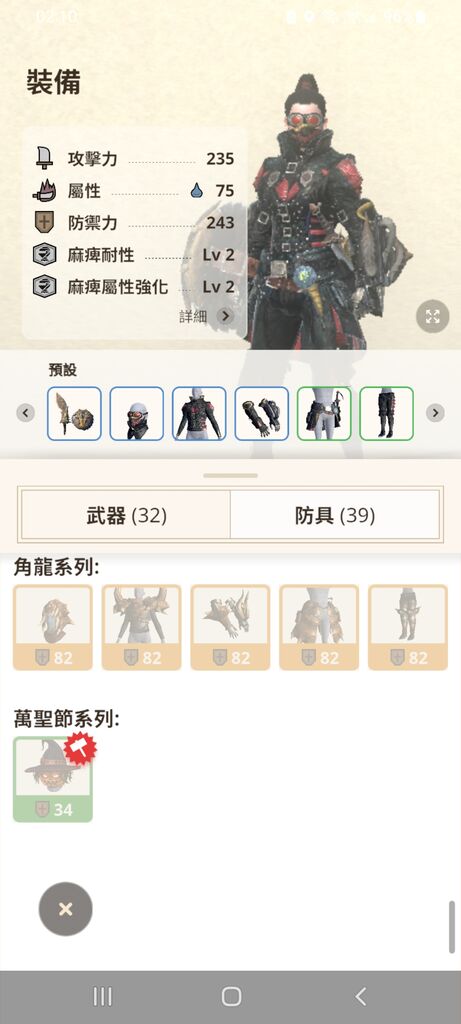
Task: Tap the Android back navigation button
Action: click(x=360, y=997)
